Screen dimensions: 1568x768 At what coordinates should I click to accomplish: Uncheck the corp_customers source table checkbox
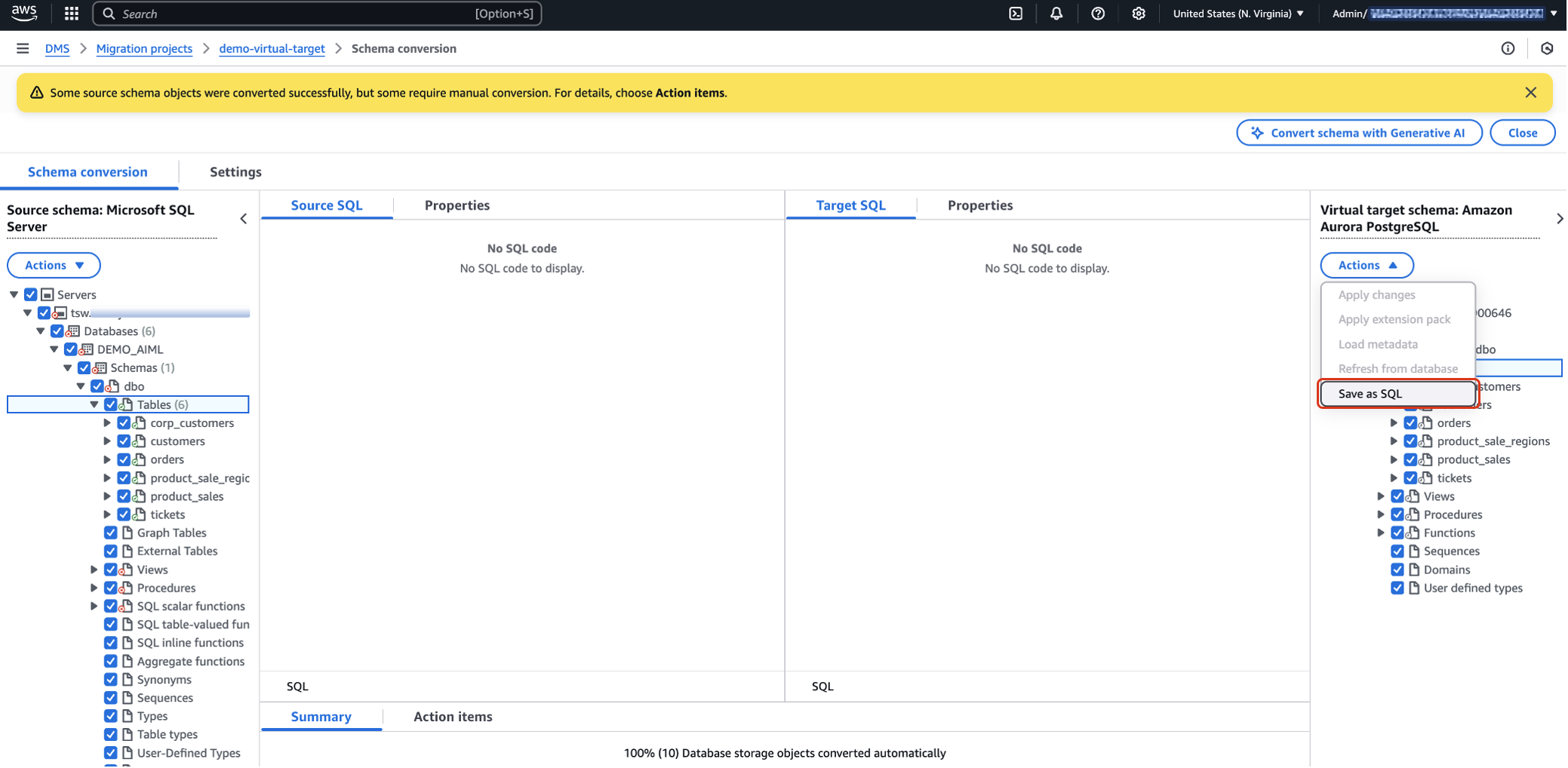point(125,423)
